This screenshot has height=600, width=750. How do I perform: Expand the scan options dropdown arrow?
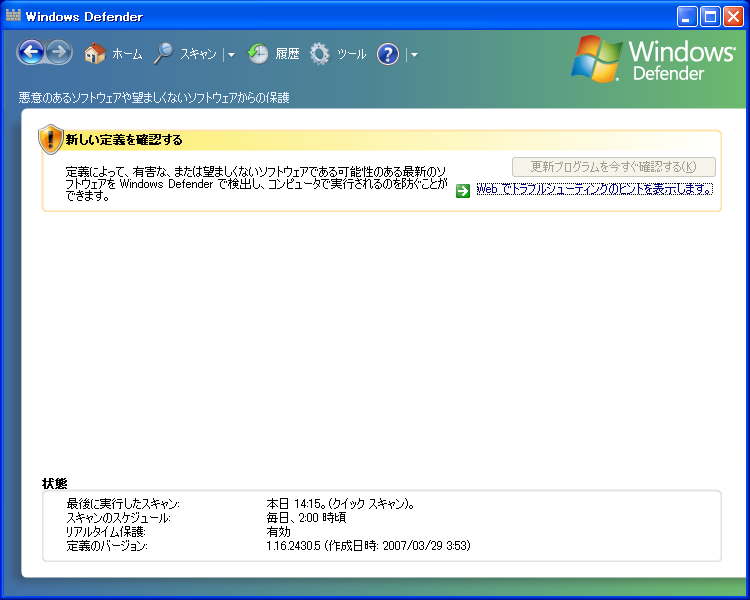(232, 55)
